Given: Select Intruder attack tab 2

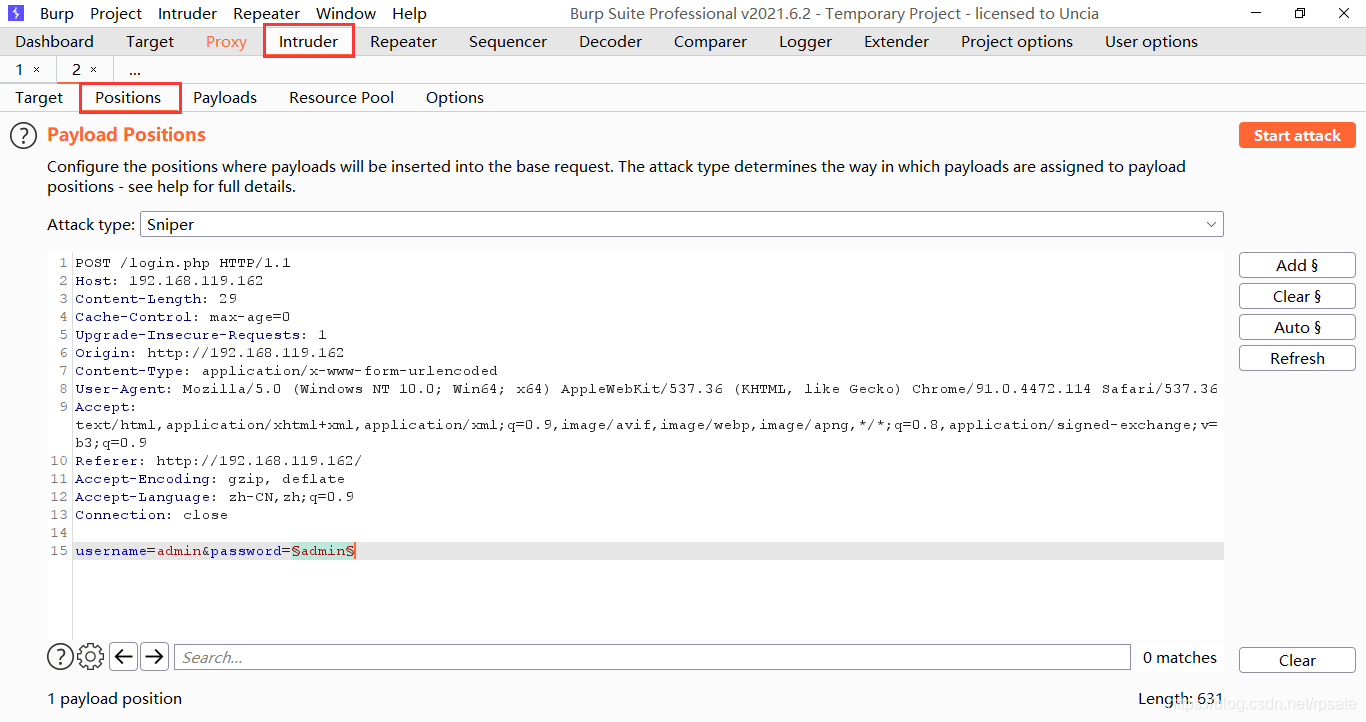Looking at the screenshot, I should pyautogui.click(x=76, y=70).
